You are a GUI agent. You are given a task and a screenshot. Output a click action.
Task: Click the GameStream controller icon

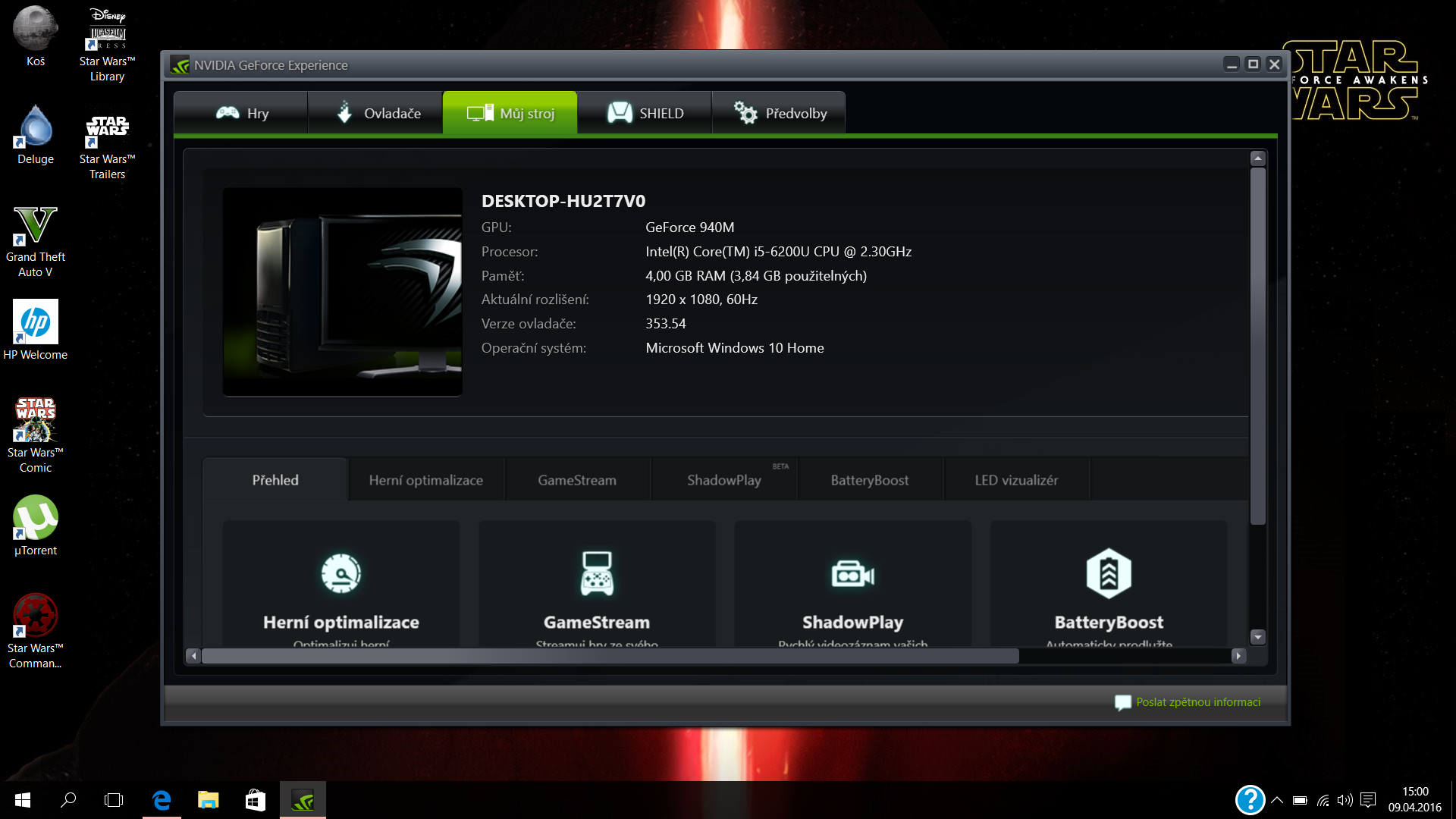pyautogui.click(x=597, y=573)
